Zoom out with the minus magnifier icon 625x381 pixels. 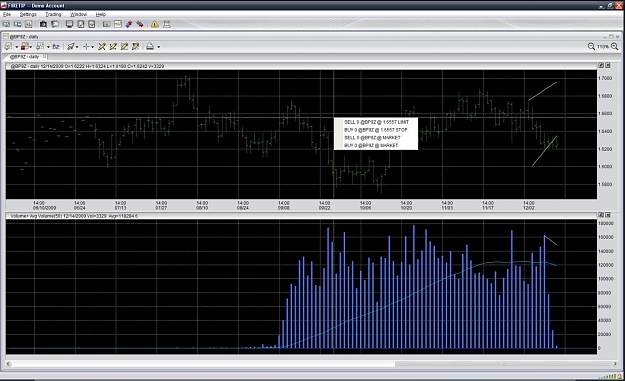(x=592, y=47)
